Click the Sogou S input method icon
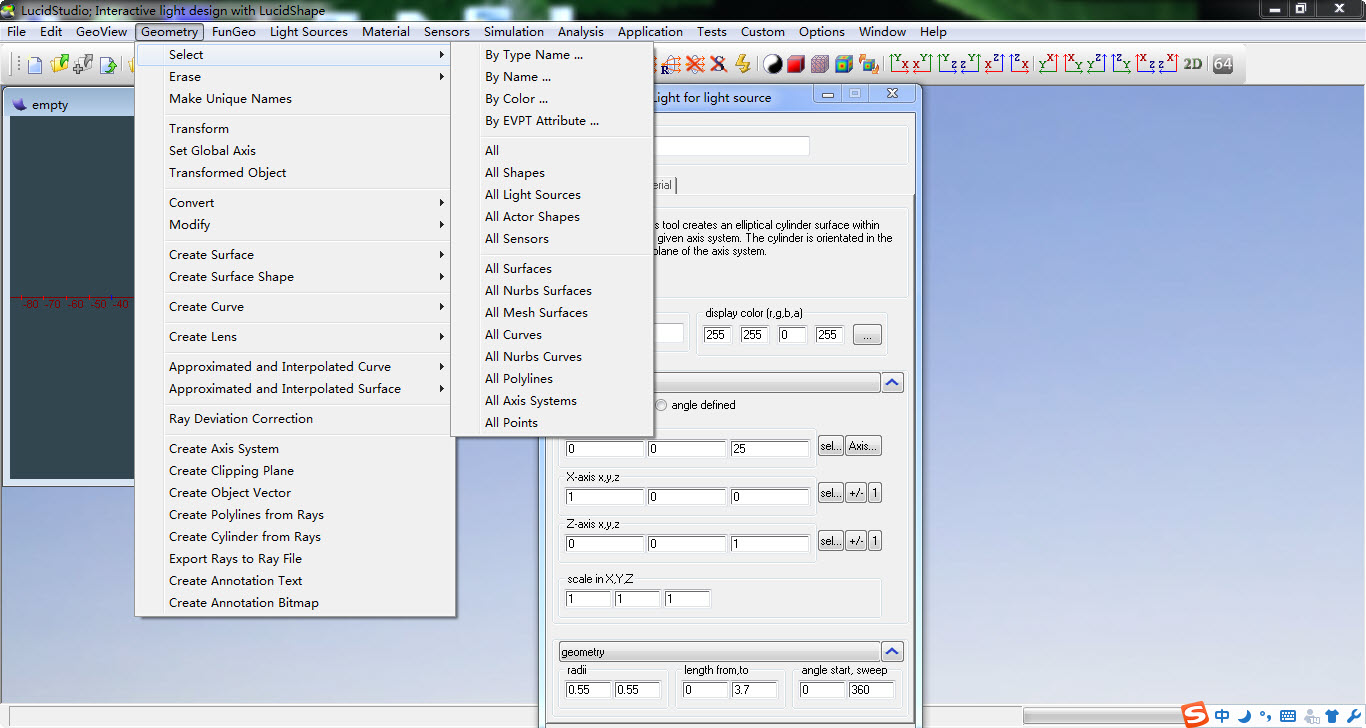The height and width of the screenshot is (728, 1366). (1195, 715)
